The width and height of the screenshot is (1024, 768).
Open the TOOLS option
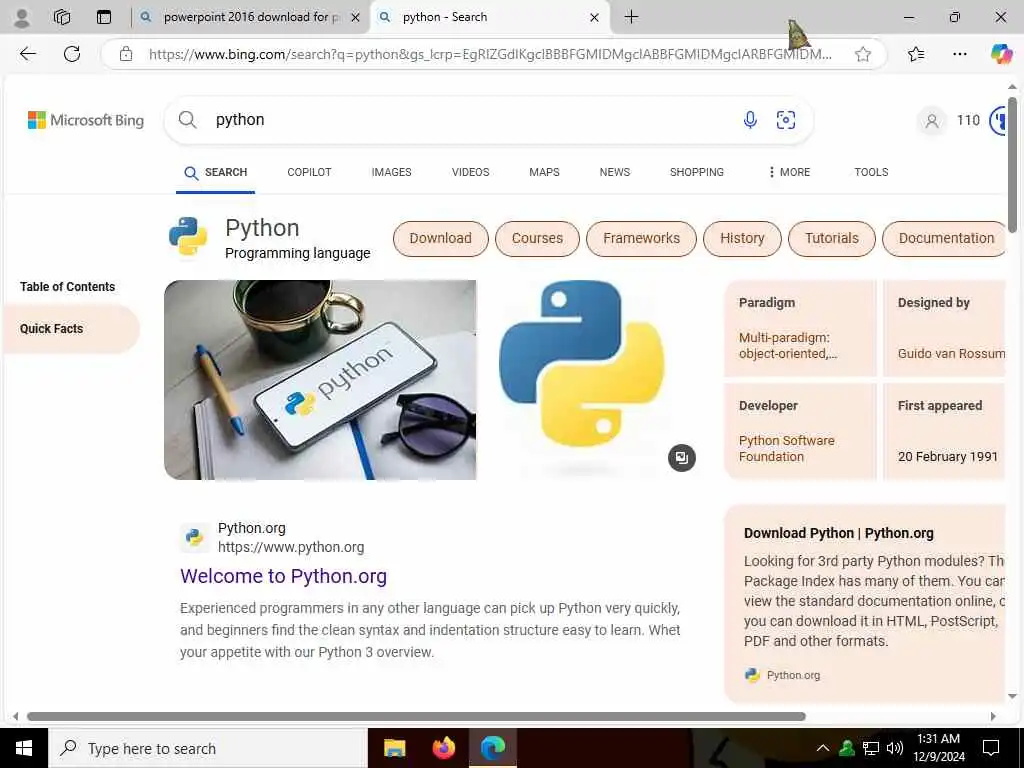[871, 172]
